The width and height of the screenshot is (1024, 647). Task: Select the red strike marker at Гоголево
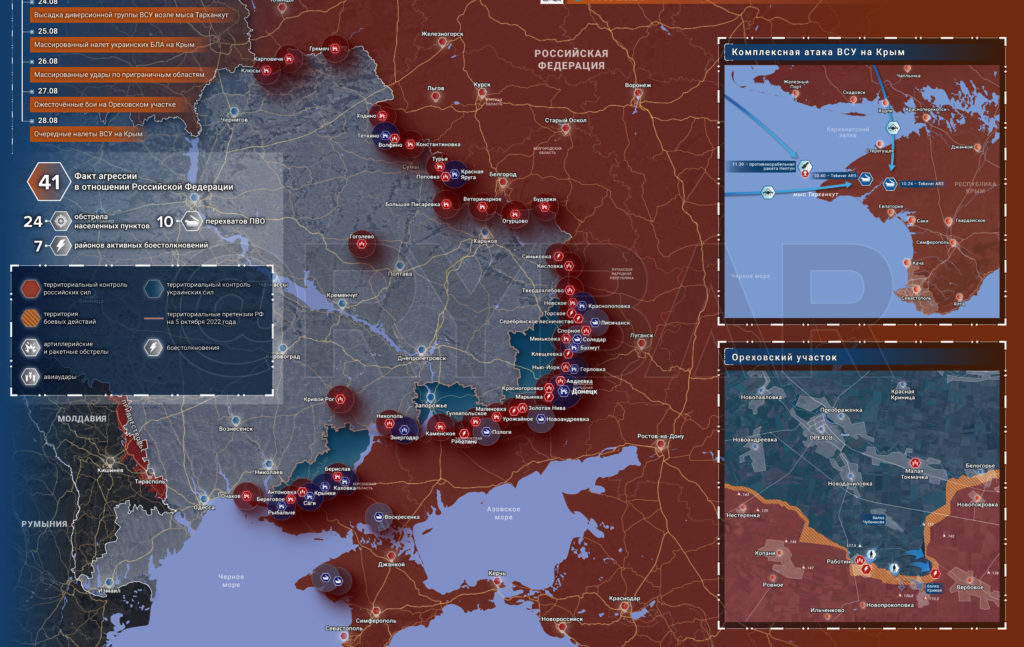point(361,245)
